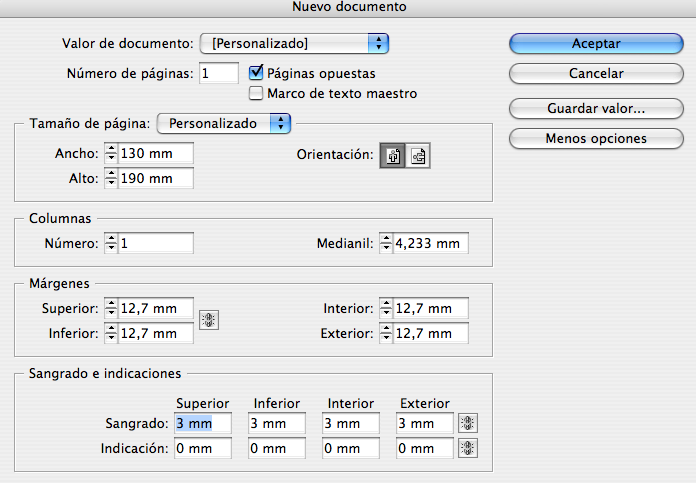The height and width of the screenshot is (483, 696).
Task: Enable Marco de texto maestro checkbox
Action: [x=256, y=93]
